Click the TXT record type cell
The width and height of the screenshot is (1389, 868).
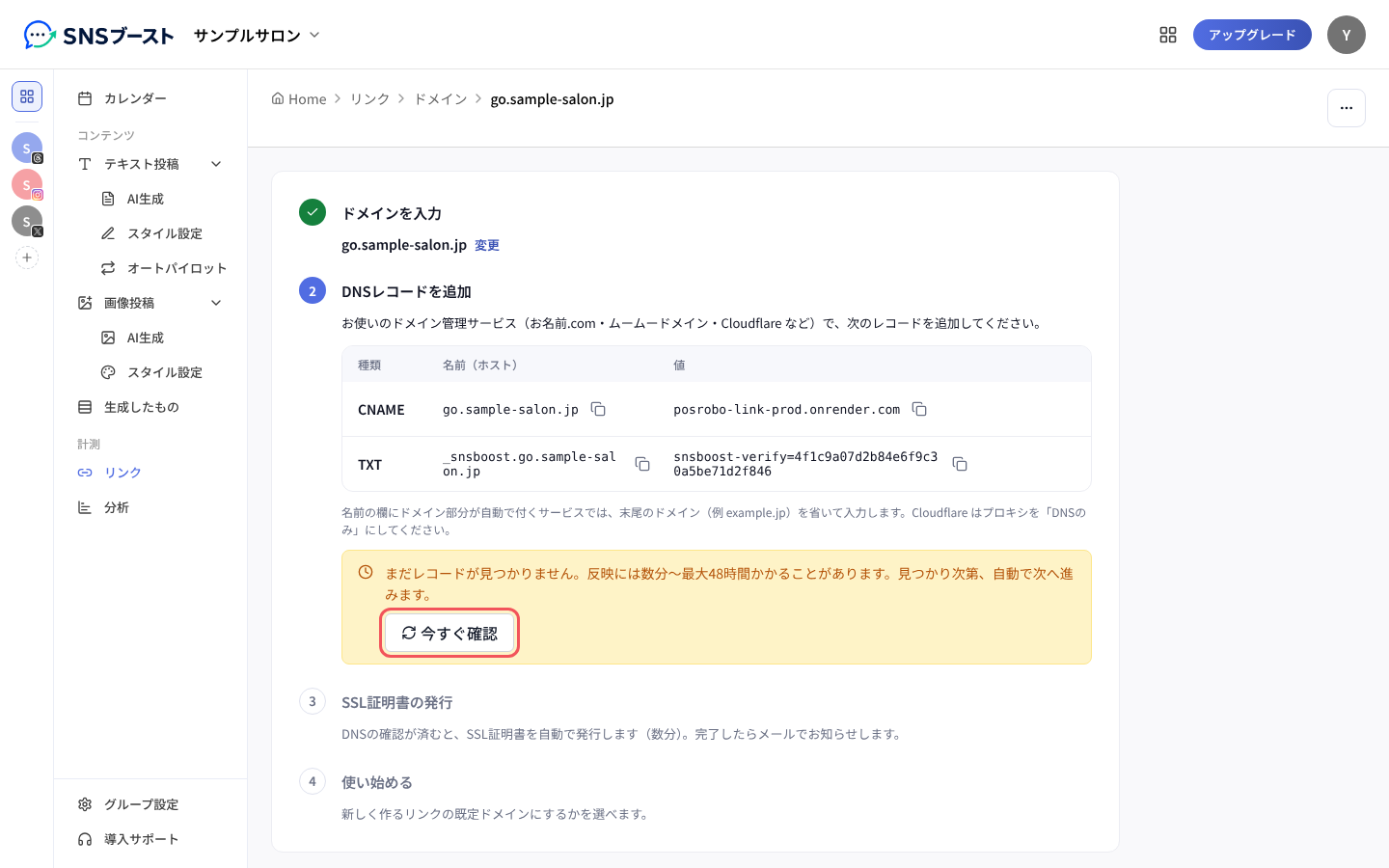[369, 465]
